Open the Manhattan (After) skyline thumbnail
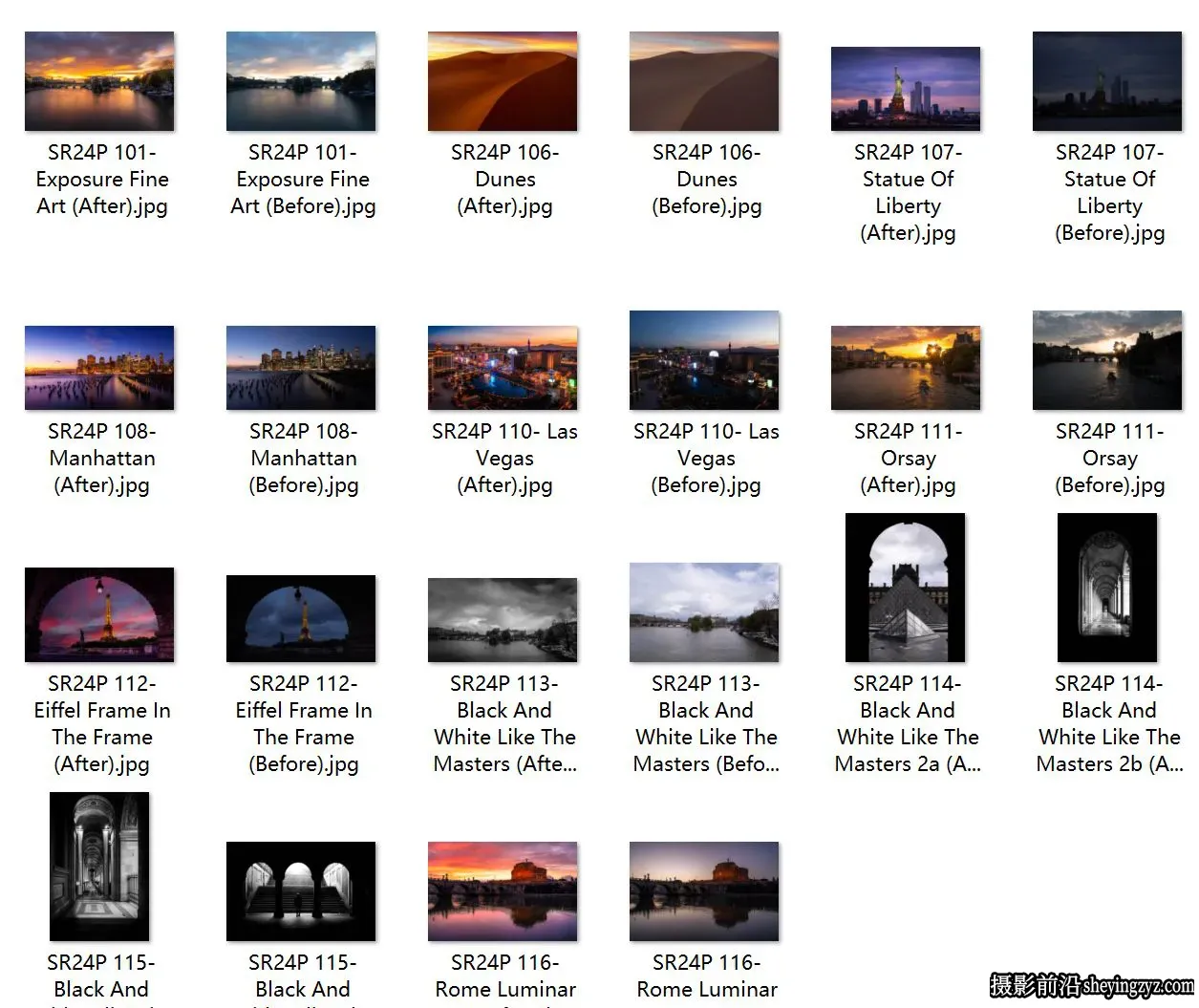Screen dimensions: 1199x1008 coord(99,368)
